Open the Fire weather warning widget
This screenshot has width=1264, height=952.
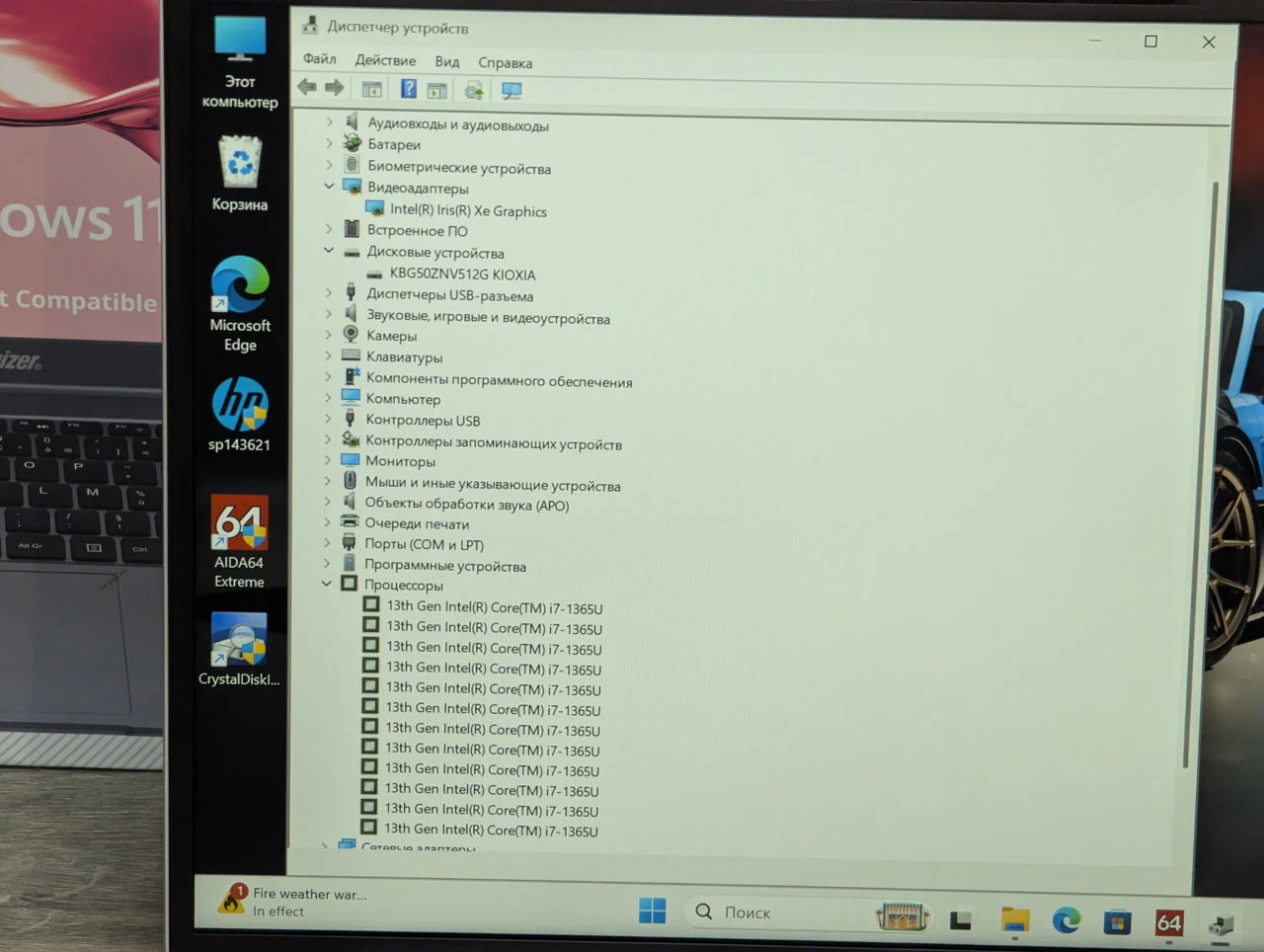coord(293,901)
